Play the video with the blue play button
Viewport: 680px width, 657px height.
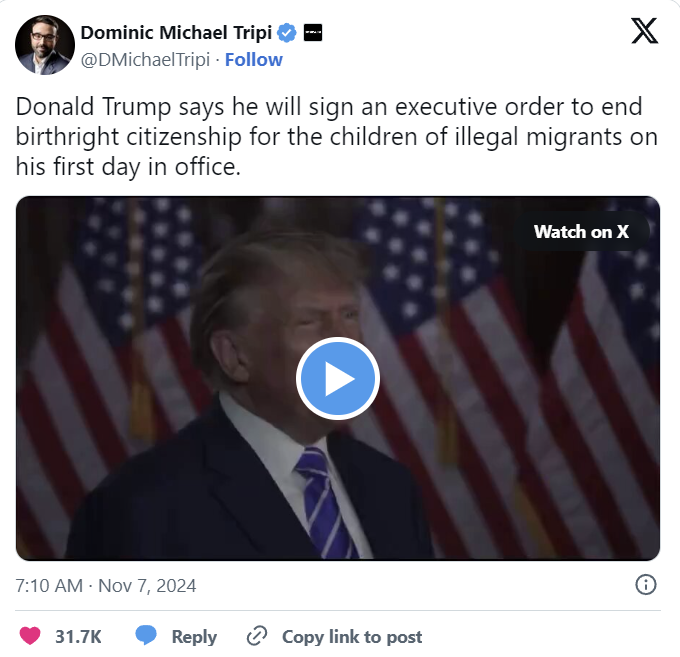338,378
